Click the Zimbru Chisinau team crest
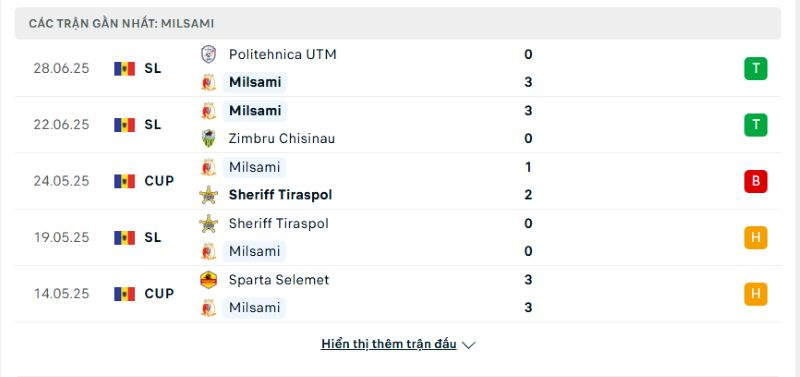800x377 pixels. pos(208,139)
